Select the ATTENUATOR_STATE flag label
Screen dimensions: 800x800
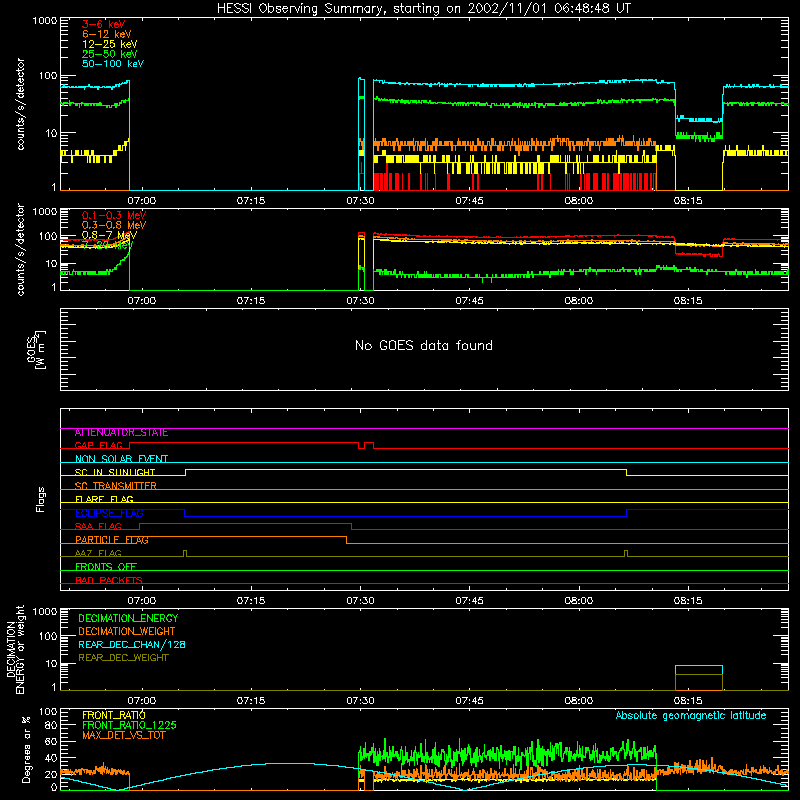(121, 433)
